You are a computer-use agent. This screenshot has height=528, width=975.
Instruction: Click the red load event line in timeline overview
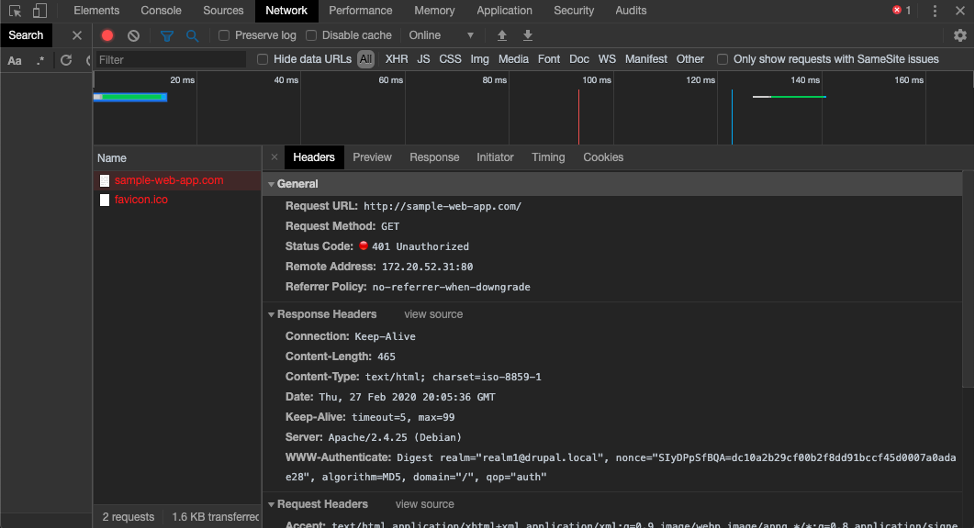point(578,116)
